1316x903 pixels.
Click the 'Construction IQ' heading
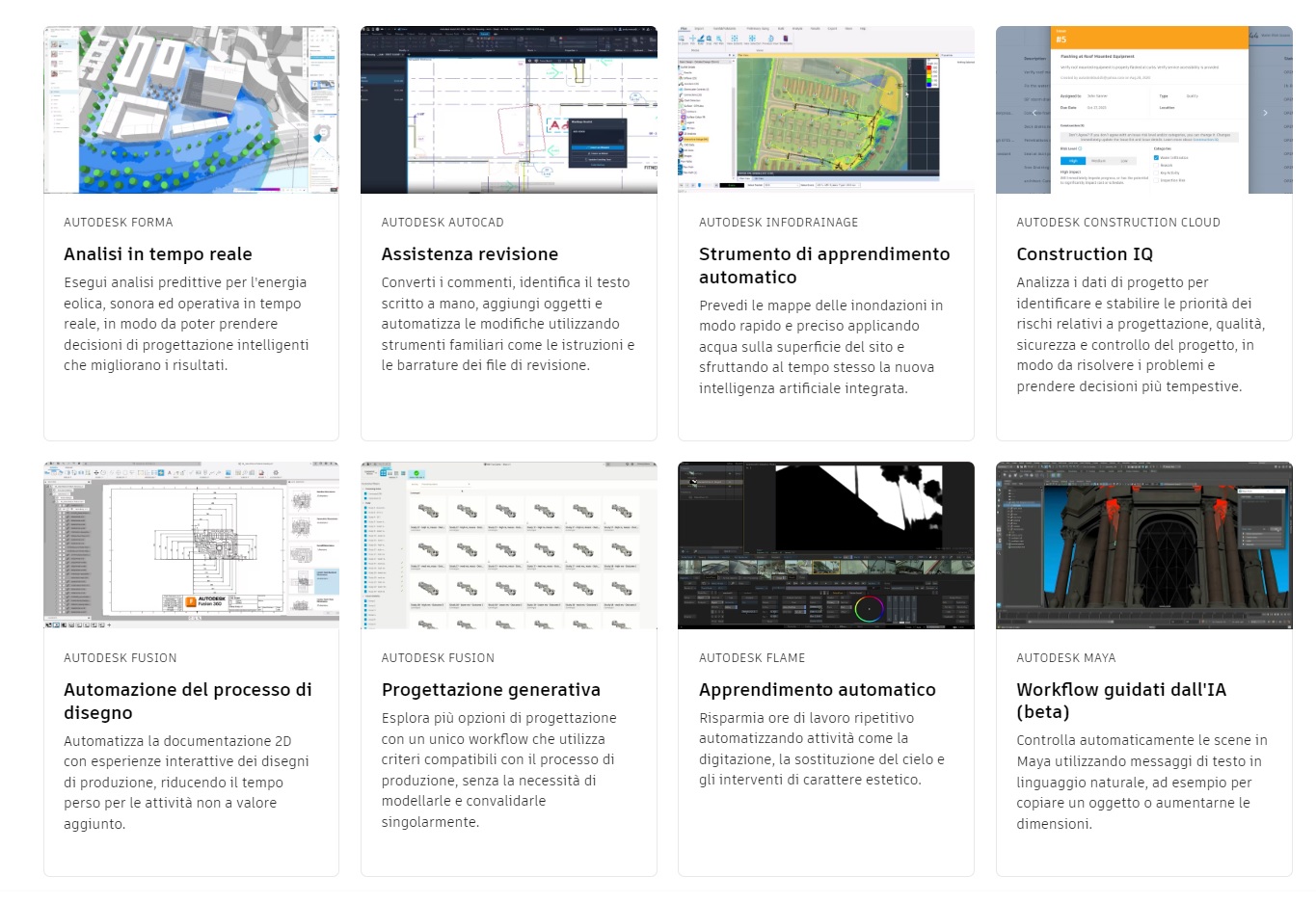click(1085, 254)
